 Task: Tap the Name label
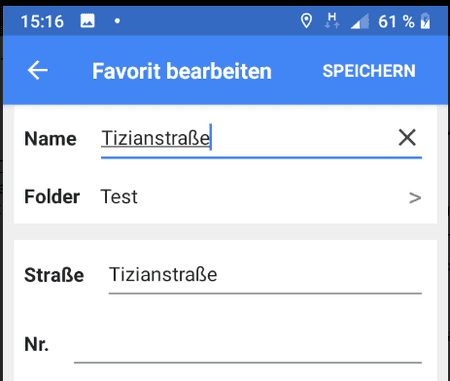[x=50, y=139]
